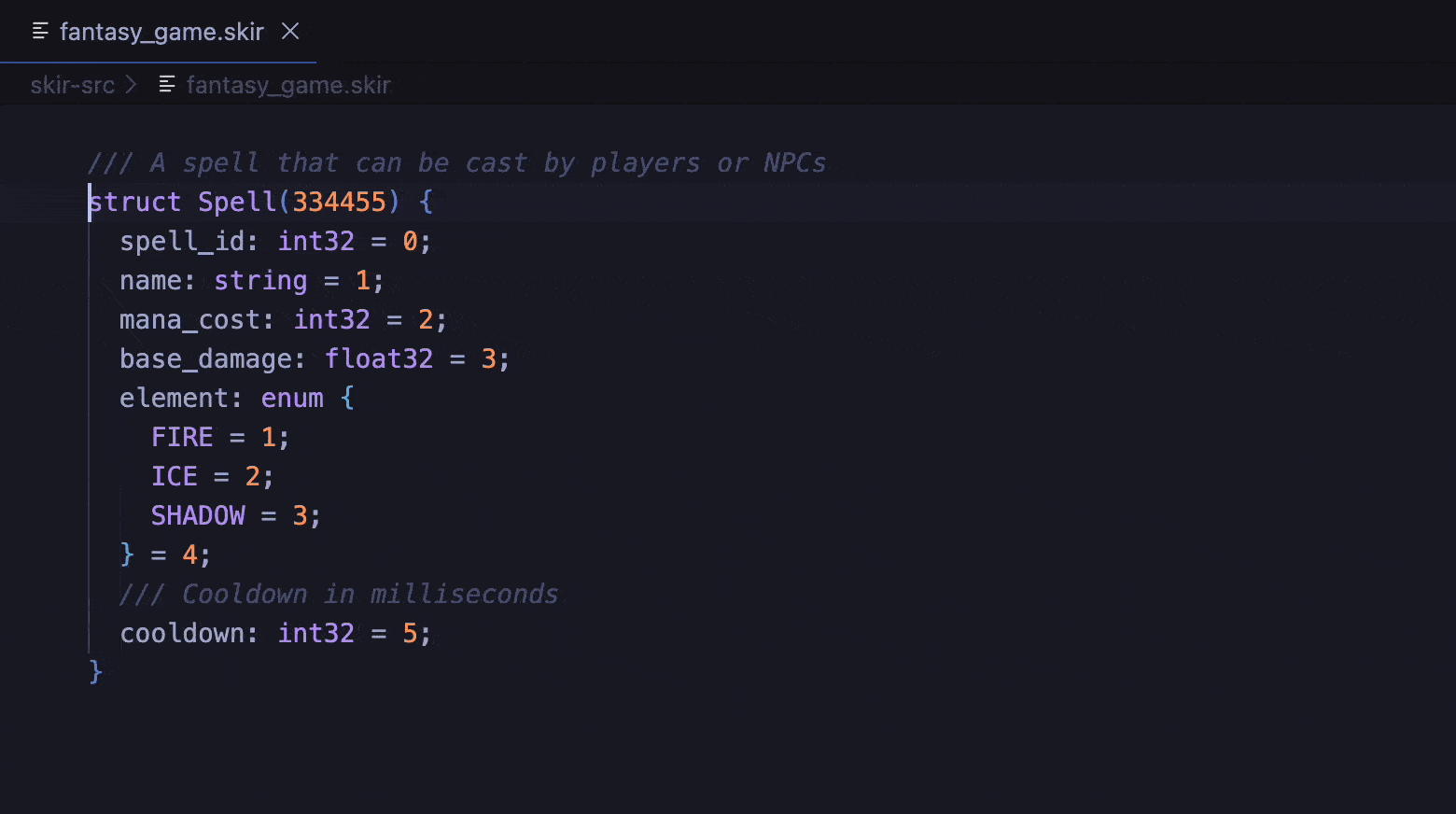This screenshot has height=814, width=1456.
Task: Click the file icon in the tab
Action: [x=40, y=32]
